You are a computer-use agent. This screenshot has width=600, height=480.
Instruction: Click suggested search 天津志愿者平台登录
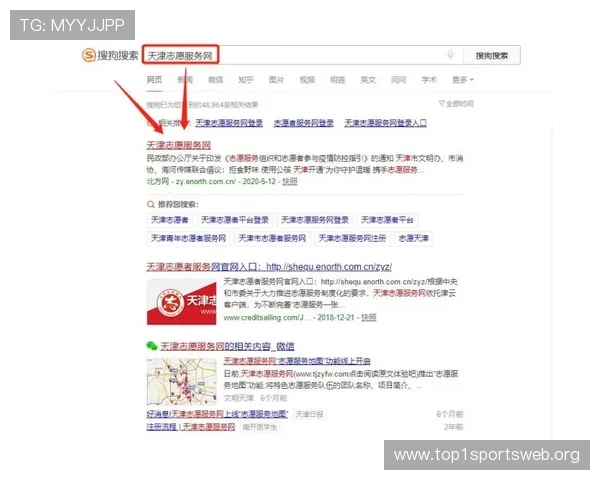[x=235, y=220]
